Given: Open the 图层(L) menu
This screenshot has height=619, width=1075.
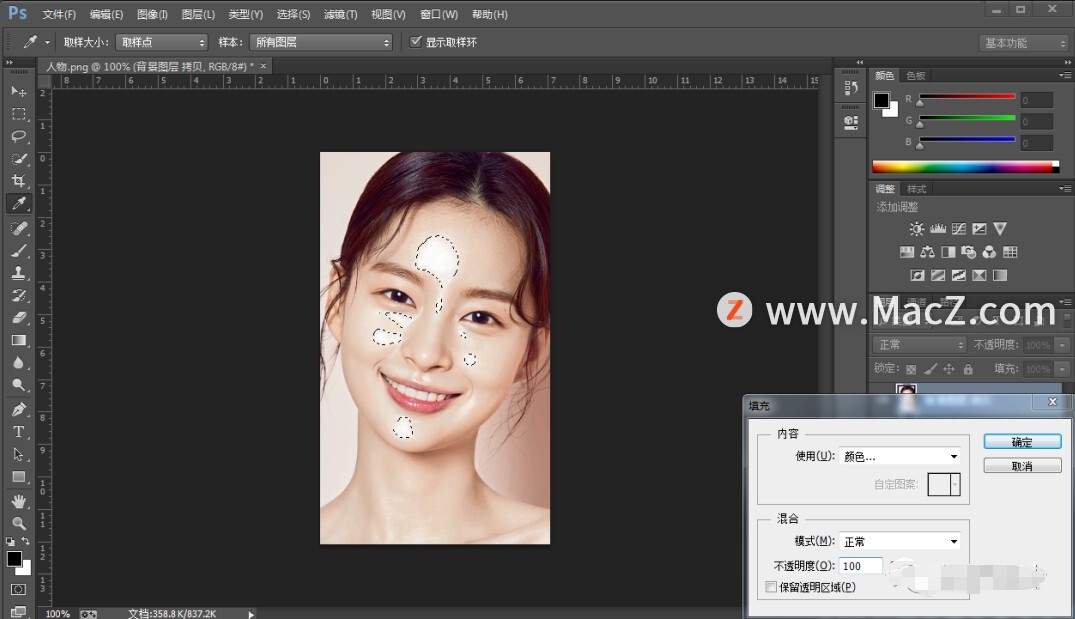Looking at the screenshot, I should [198, 14].
